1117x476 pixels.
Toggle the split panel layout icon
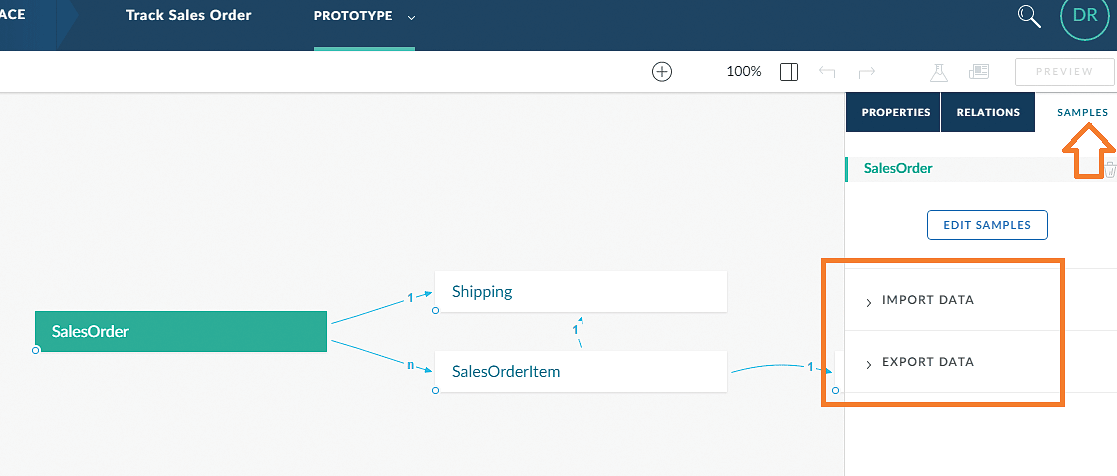click(x=789, y=72)
